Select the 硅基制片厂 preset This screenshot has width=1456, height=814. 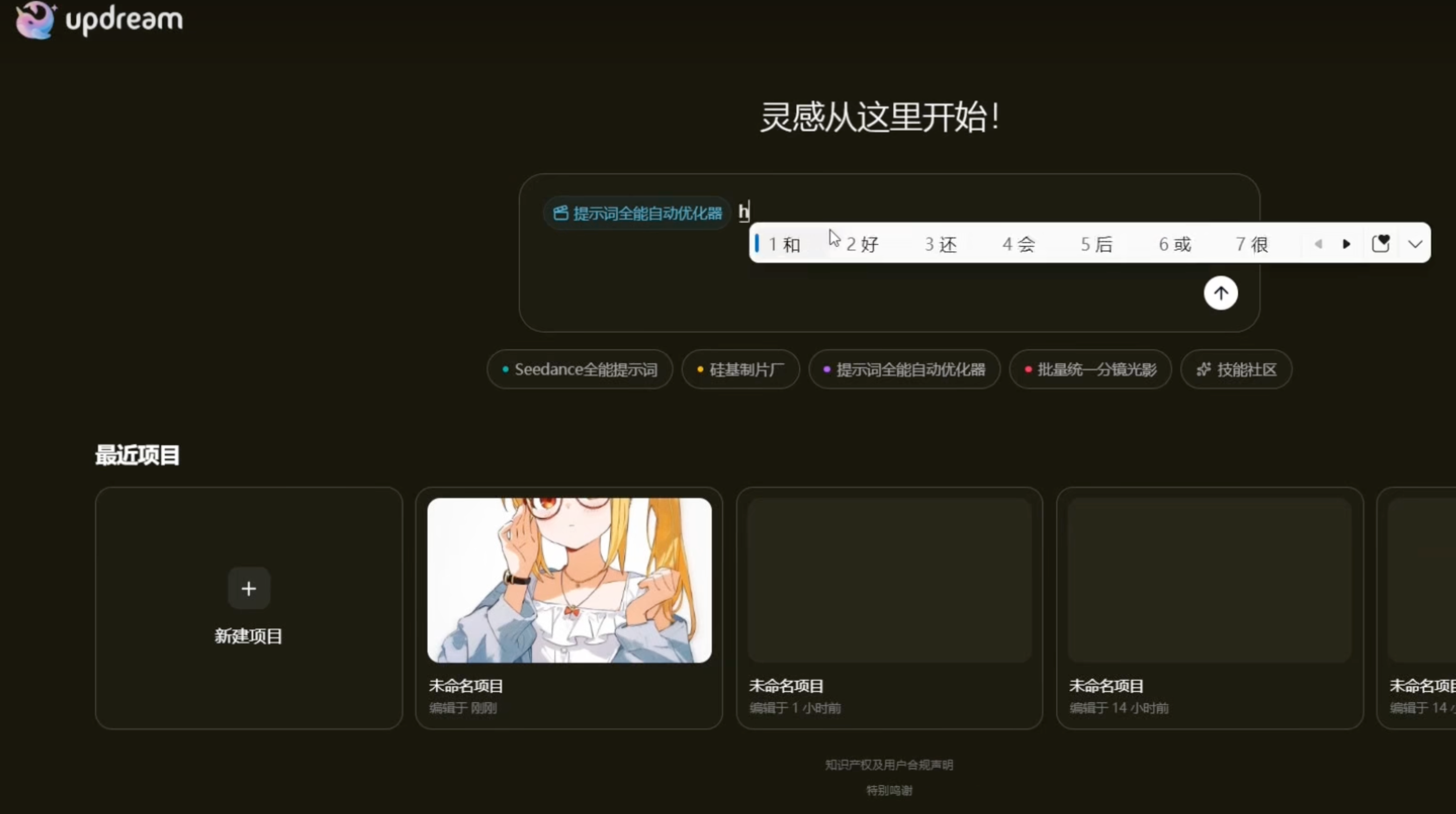[741, 370]
